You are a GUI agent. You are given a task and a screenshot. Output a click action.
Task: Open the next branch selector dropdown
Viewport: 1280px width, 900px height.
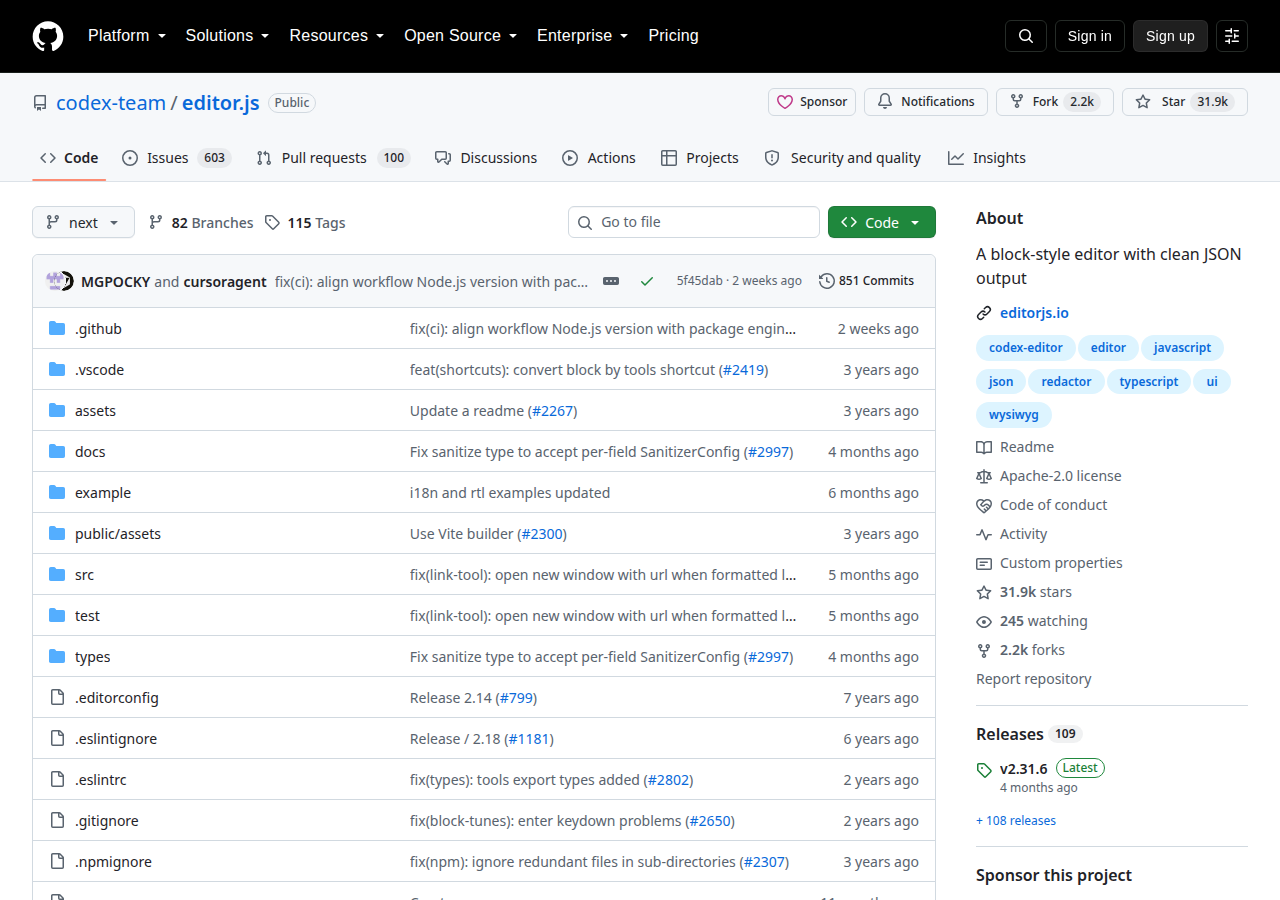tap(83, 223)
